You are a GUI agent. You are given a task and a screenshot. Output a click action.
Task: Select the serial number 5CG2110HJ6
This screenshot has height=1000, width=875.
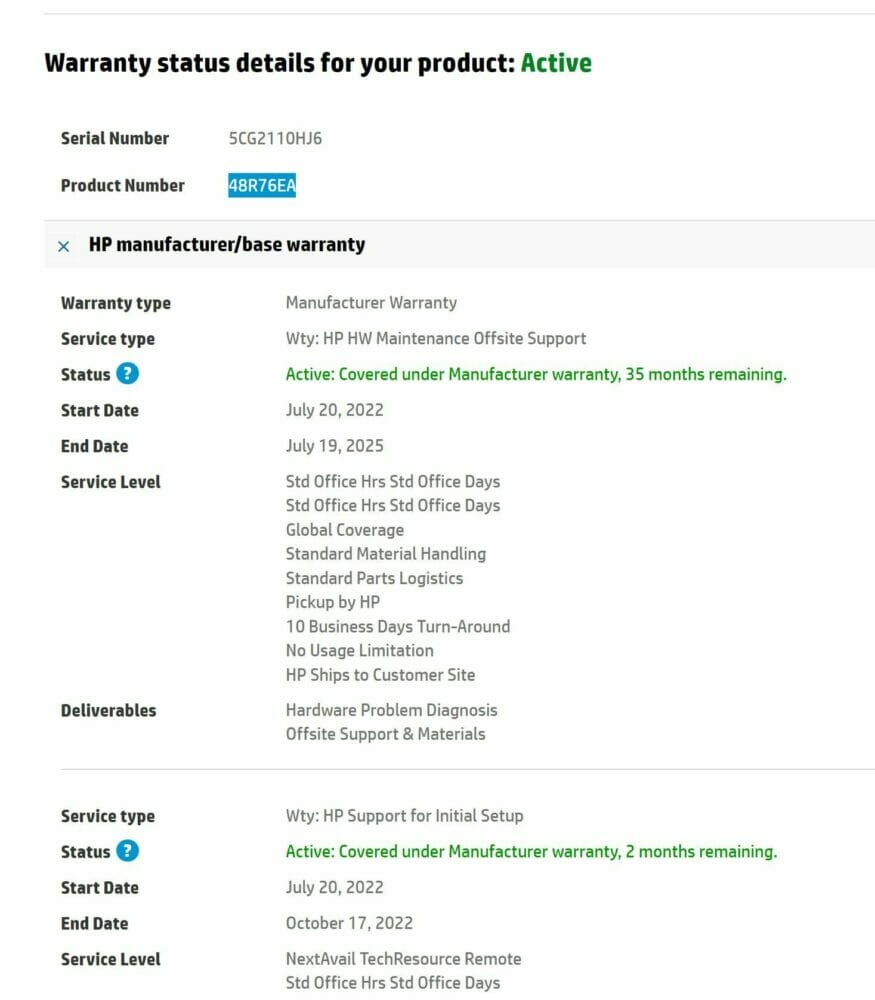(x=276, y=138)
